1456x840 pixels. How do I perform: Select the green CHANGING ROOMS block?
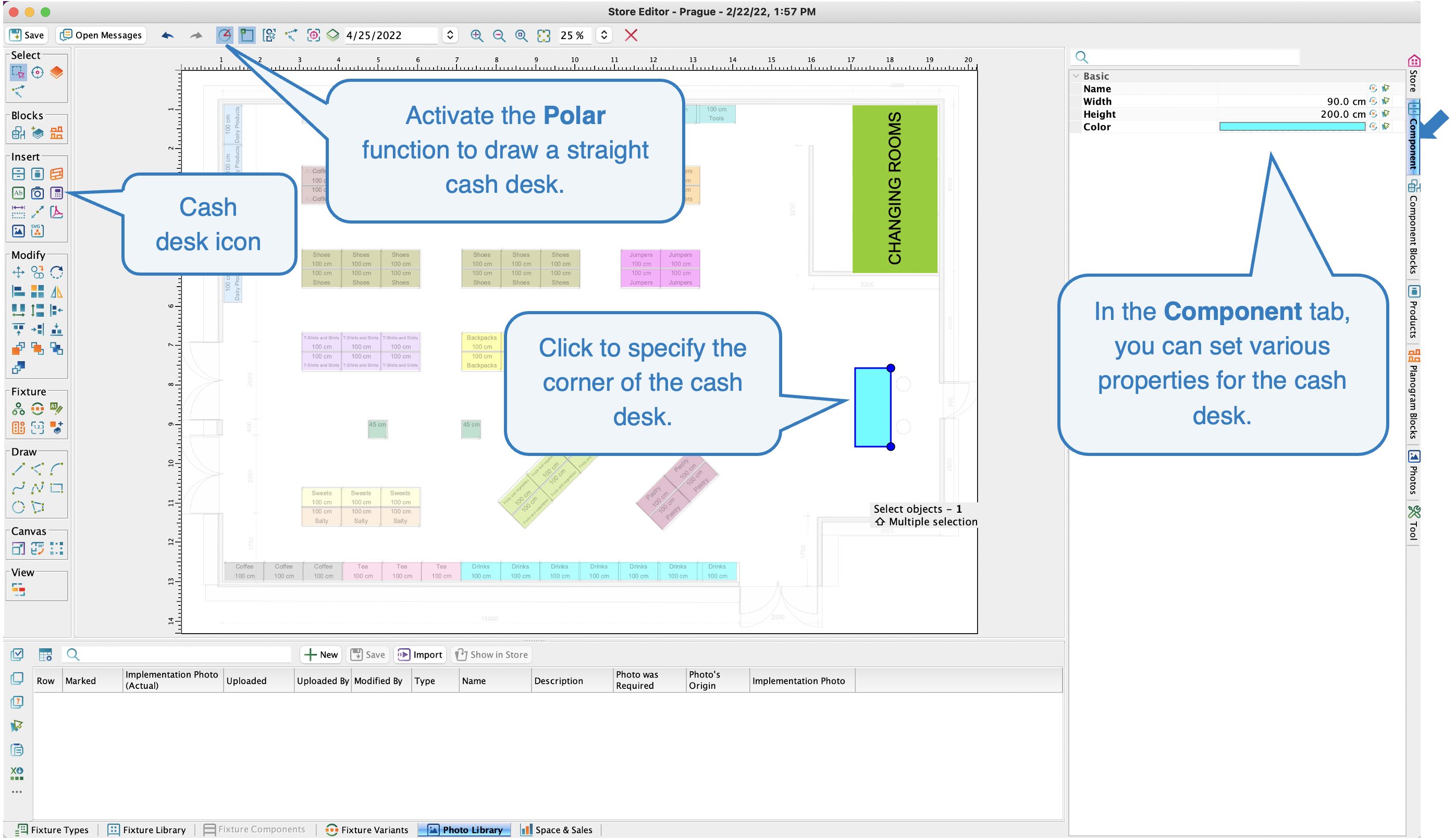coord(895,189)
